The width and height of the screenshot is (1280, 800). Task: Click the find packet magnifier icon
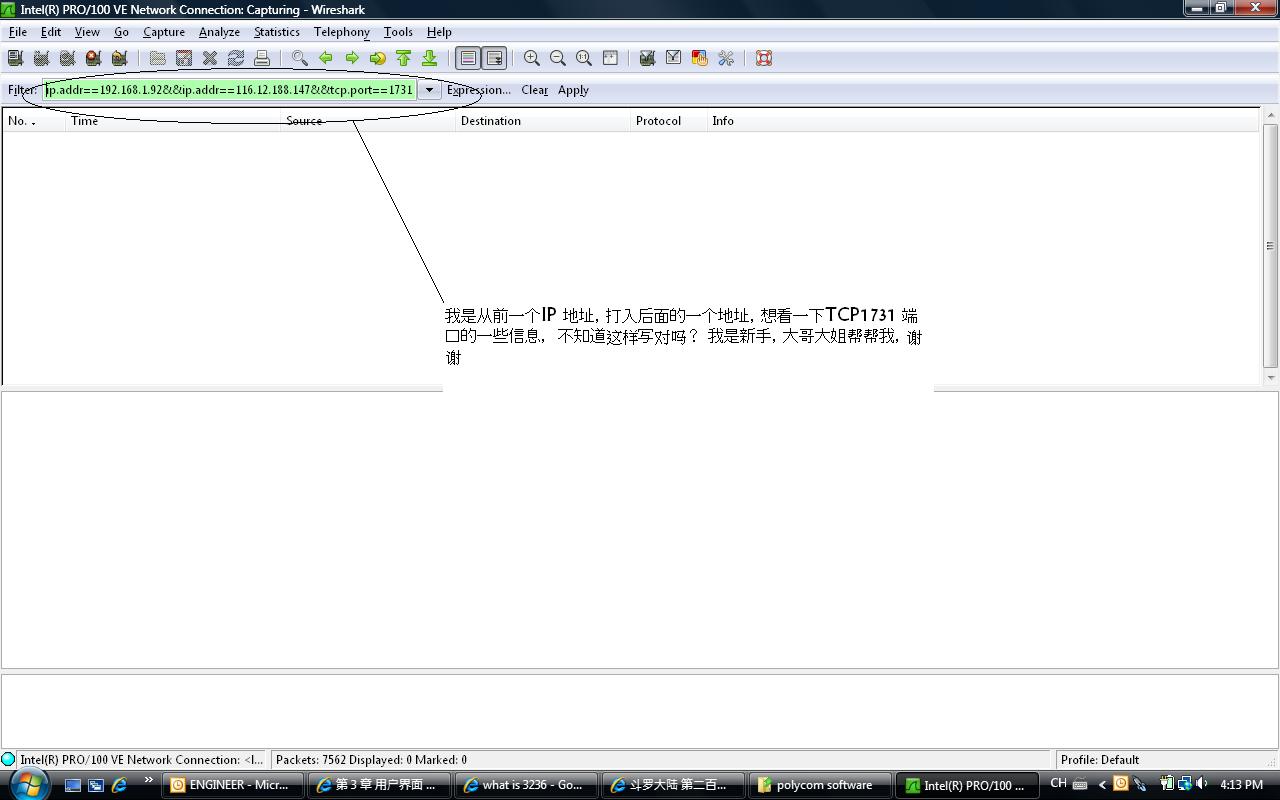tap(299, 58)
